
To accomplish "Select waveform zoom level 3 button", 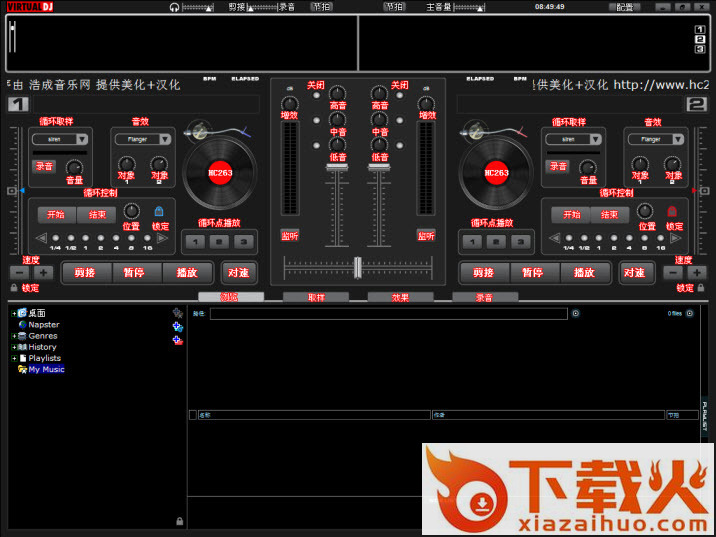I will coord(700,49).
